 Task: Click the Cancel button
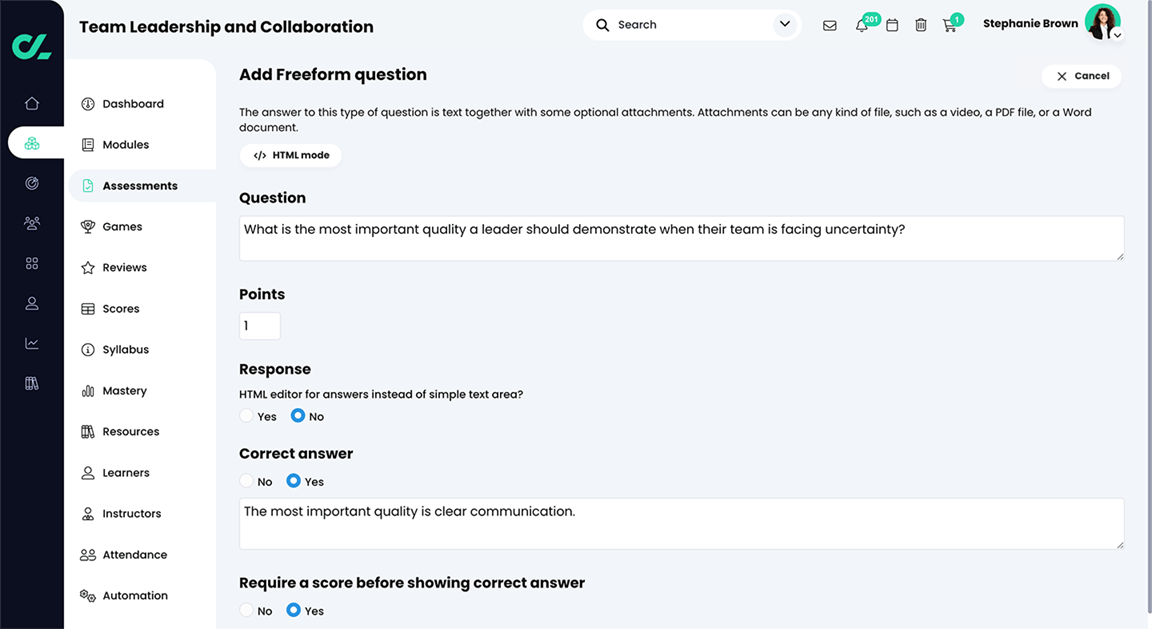click(1081, 76)
